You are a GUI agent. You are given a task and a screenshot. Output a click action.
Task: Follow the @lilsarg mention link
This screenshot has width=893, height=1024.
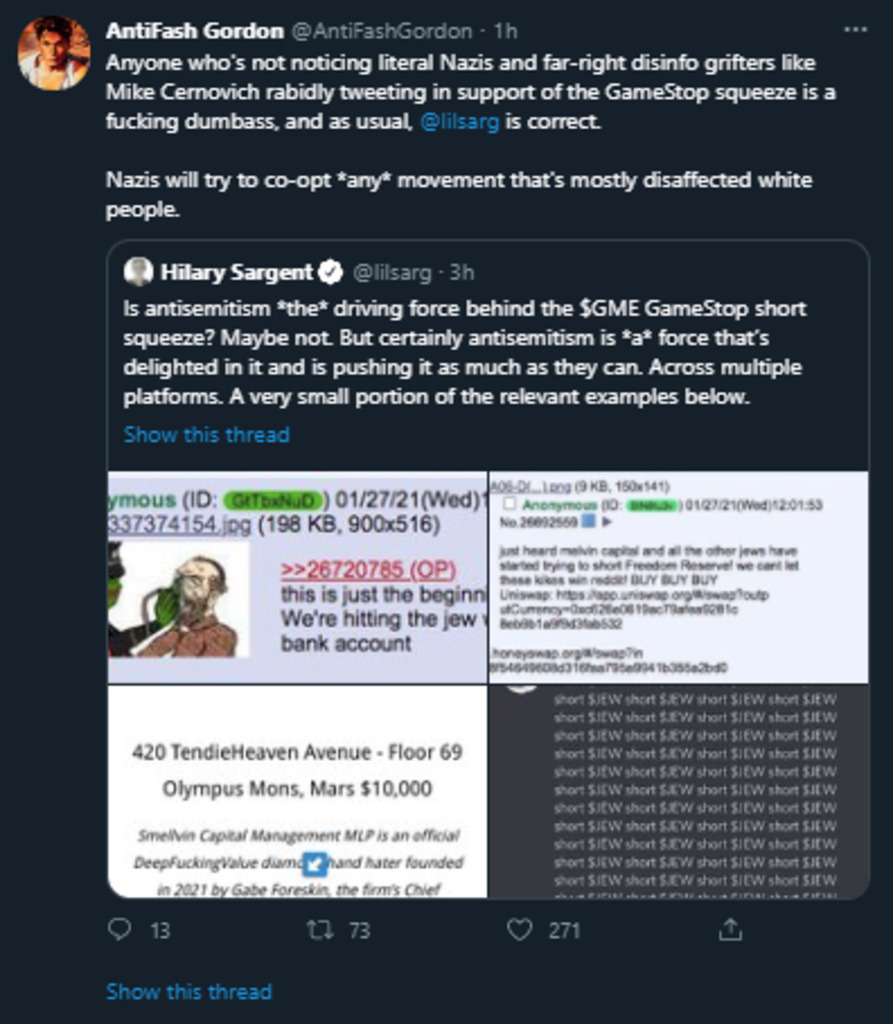(x=460, y=121)
